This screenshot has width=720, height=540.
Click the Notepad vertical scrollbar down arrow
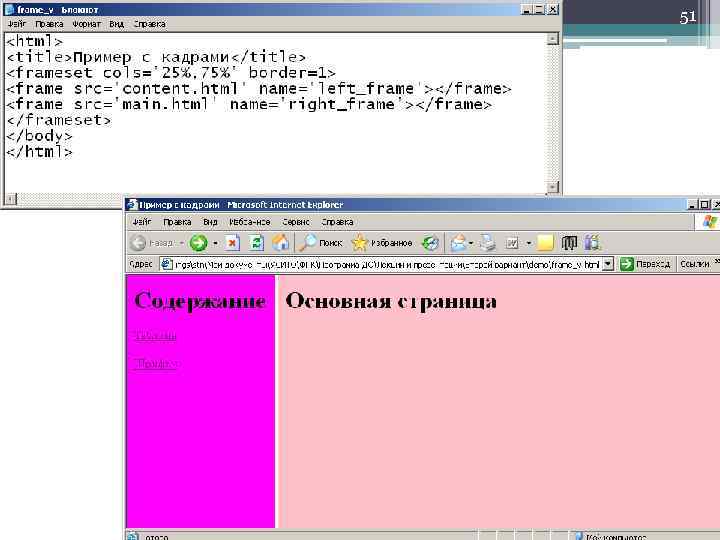(553, 187)
